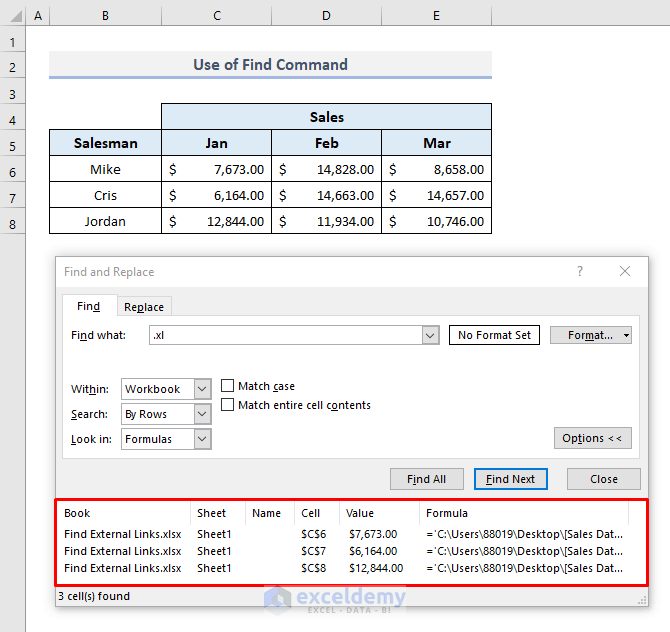
Task: Select the Mike cell
Action: pos(106,169)
